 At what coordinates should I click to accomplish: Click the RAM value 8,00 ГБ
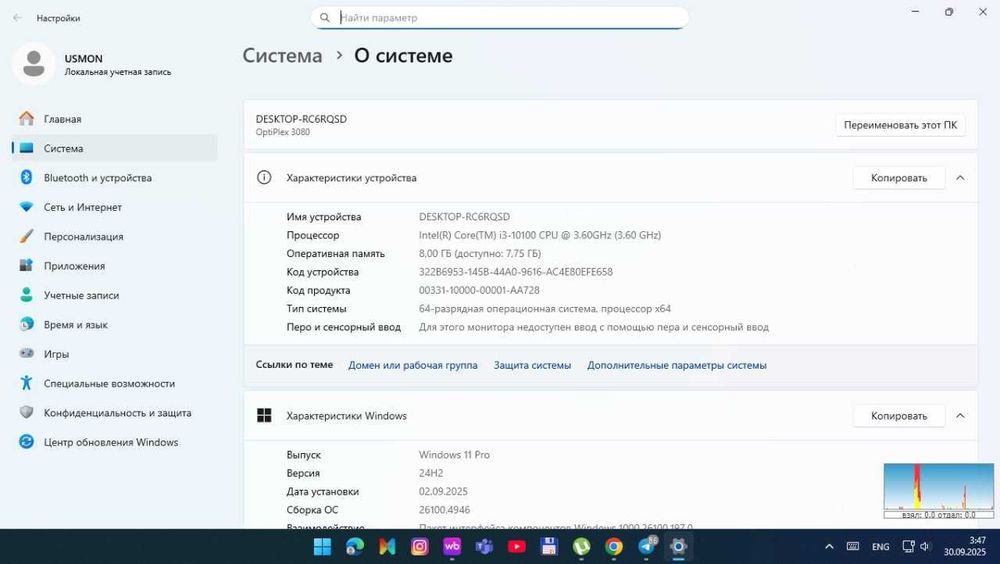(480, 253)
